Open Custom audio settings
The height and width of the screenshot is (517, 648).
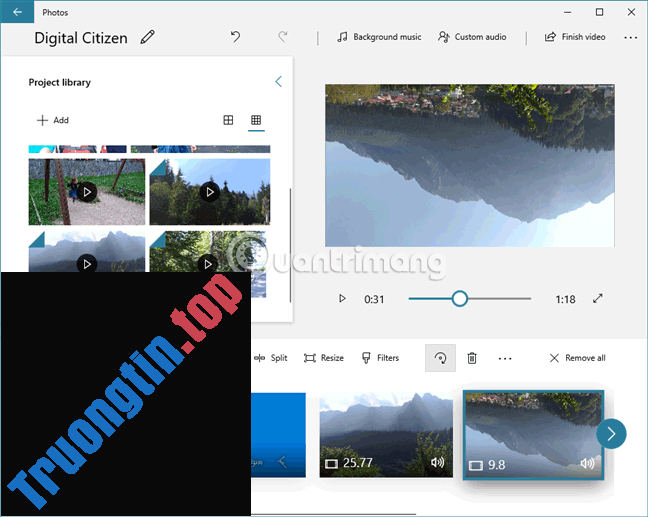click(x=472, y=37)
